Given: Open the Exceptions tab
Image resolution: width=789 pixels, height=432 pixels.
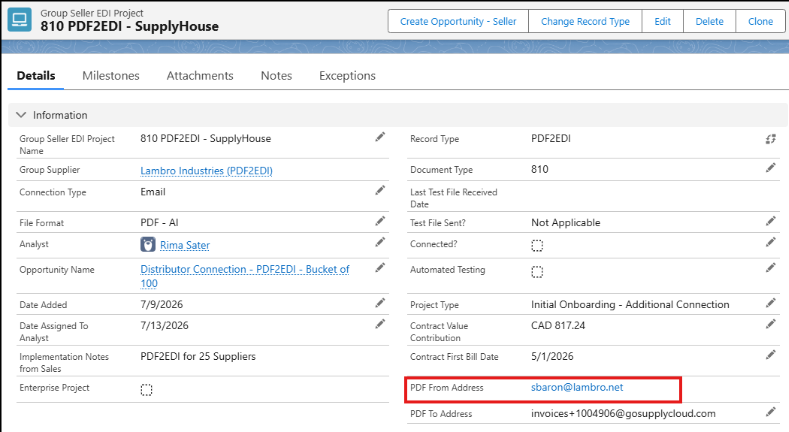Looking at the screenshot, I should click(347, 75).
